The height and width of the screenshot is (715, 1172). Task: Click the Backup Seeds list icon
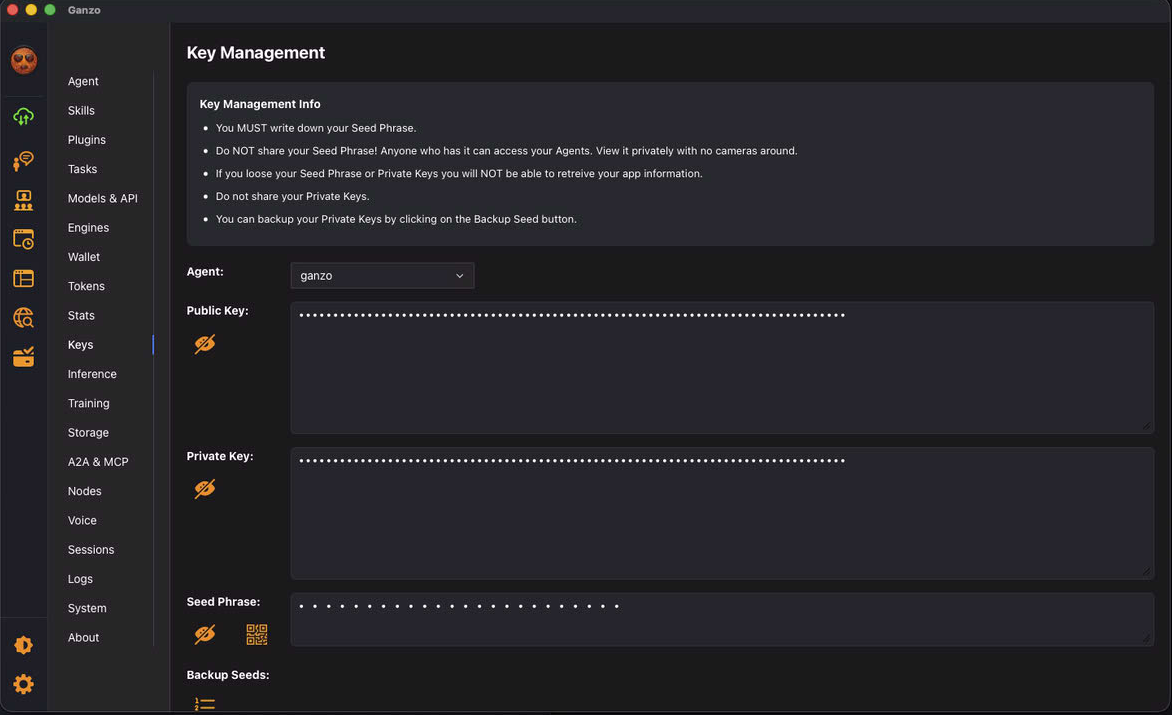click(204, 704)
